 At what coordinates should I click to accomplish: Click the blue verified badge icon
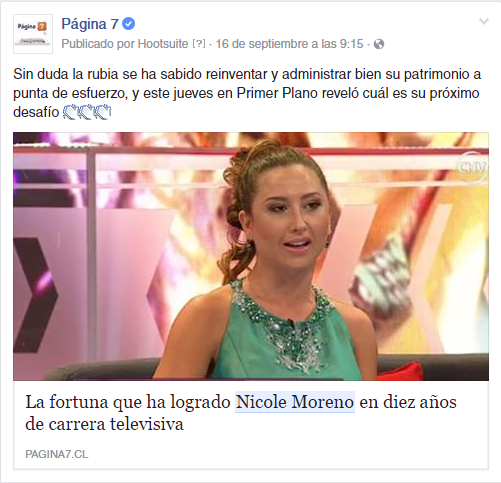[x=128, y=24]
